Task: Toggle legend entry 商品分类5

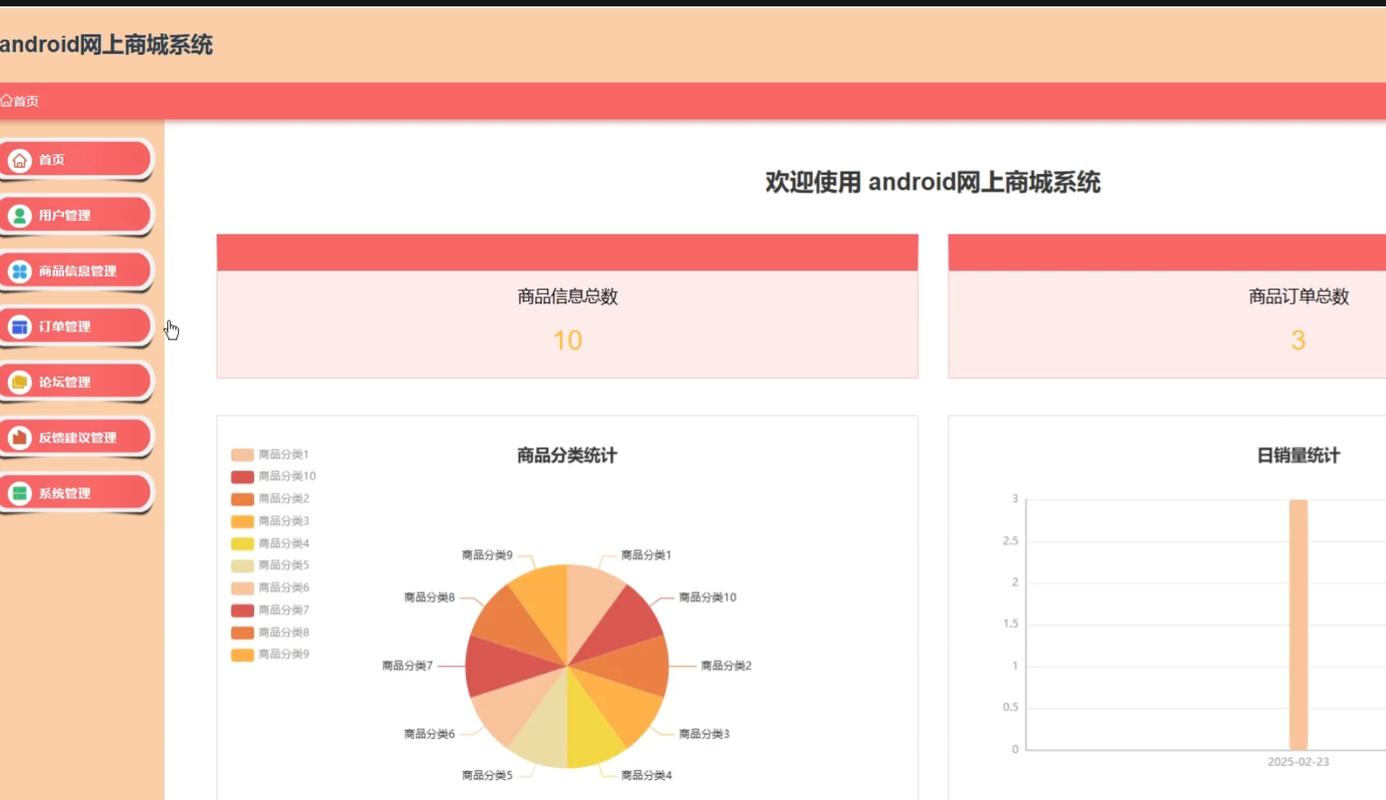Action: click(x=270, y=566)
